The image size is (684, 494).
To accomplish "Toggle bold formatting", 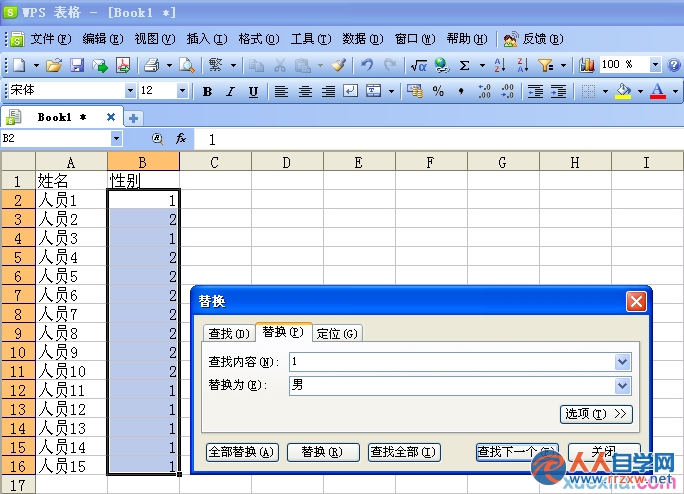I will tap(208, 92).
